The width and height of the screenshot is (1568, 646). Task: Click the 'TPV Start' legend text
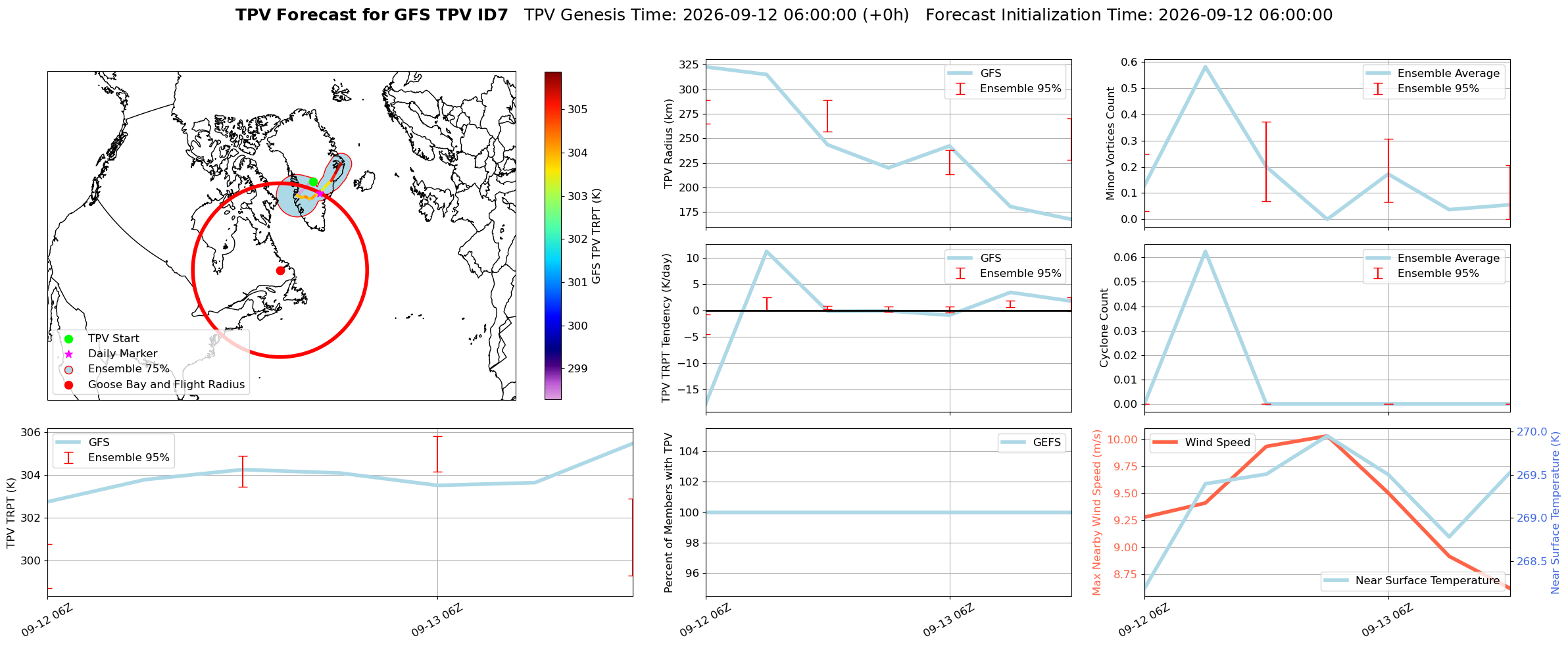(x=114, y=339)
